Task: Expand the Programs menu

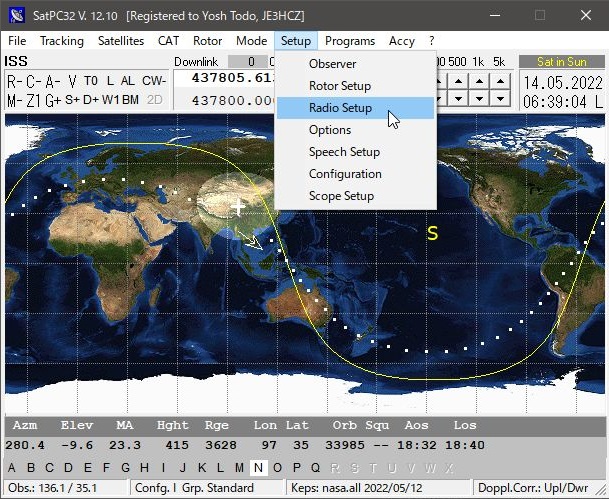Action: click(x=350, y=41)
